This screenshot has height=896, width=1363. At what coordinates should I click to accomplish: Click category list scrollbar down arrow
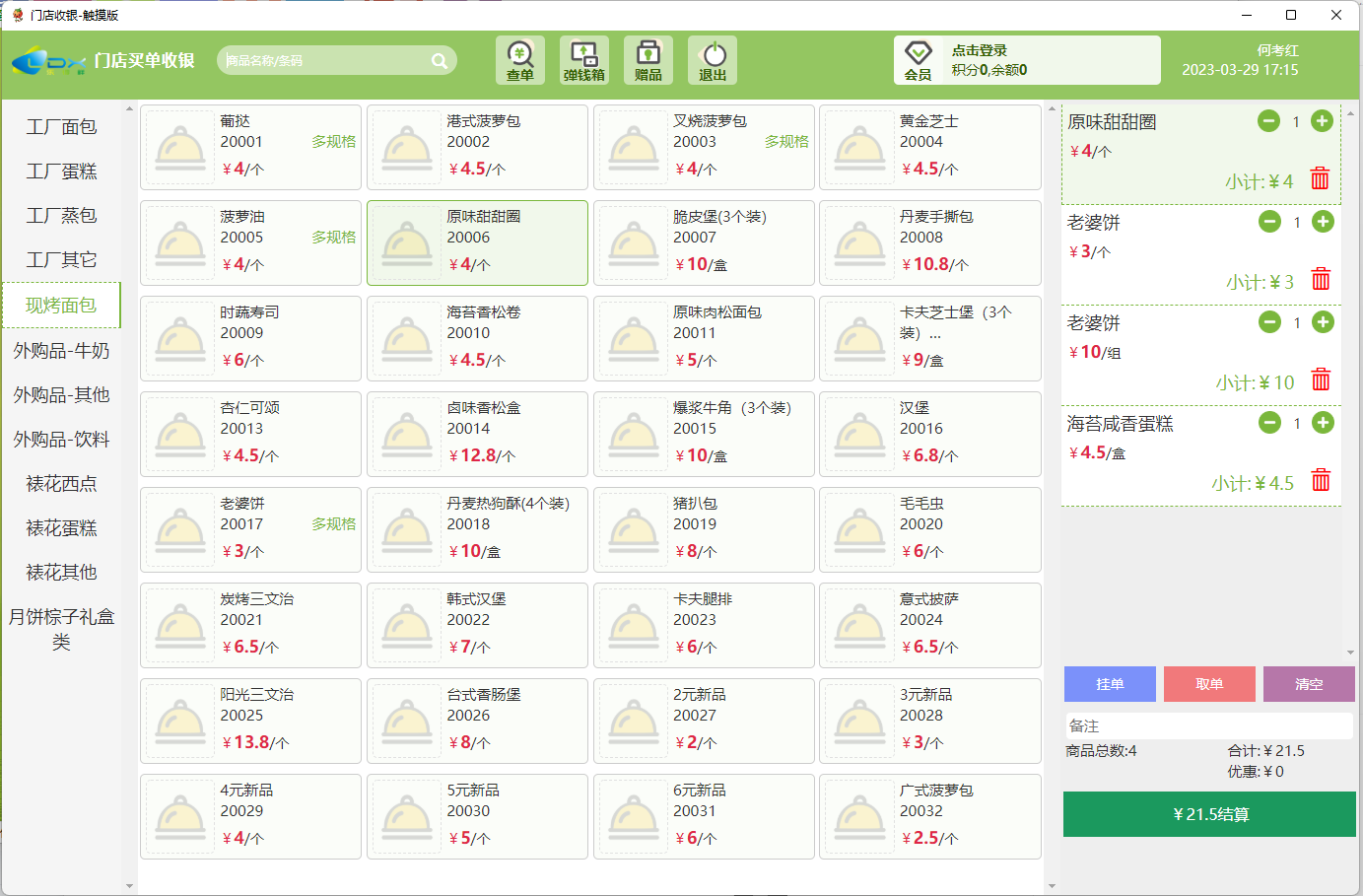coord(129,885)
